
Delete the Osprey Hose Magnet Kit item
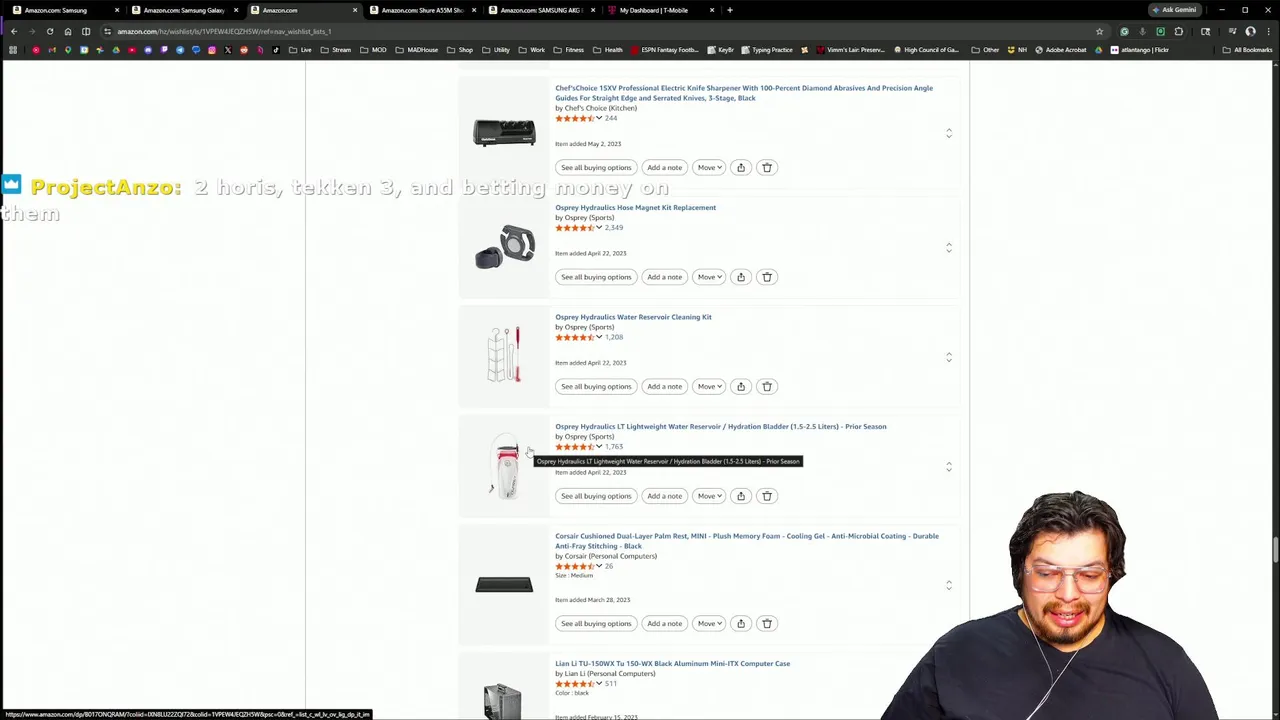tap(767, 277)
